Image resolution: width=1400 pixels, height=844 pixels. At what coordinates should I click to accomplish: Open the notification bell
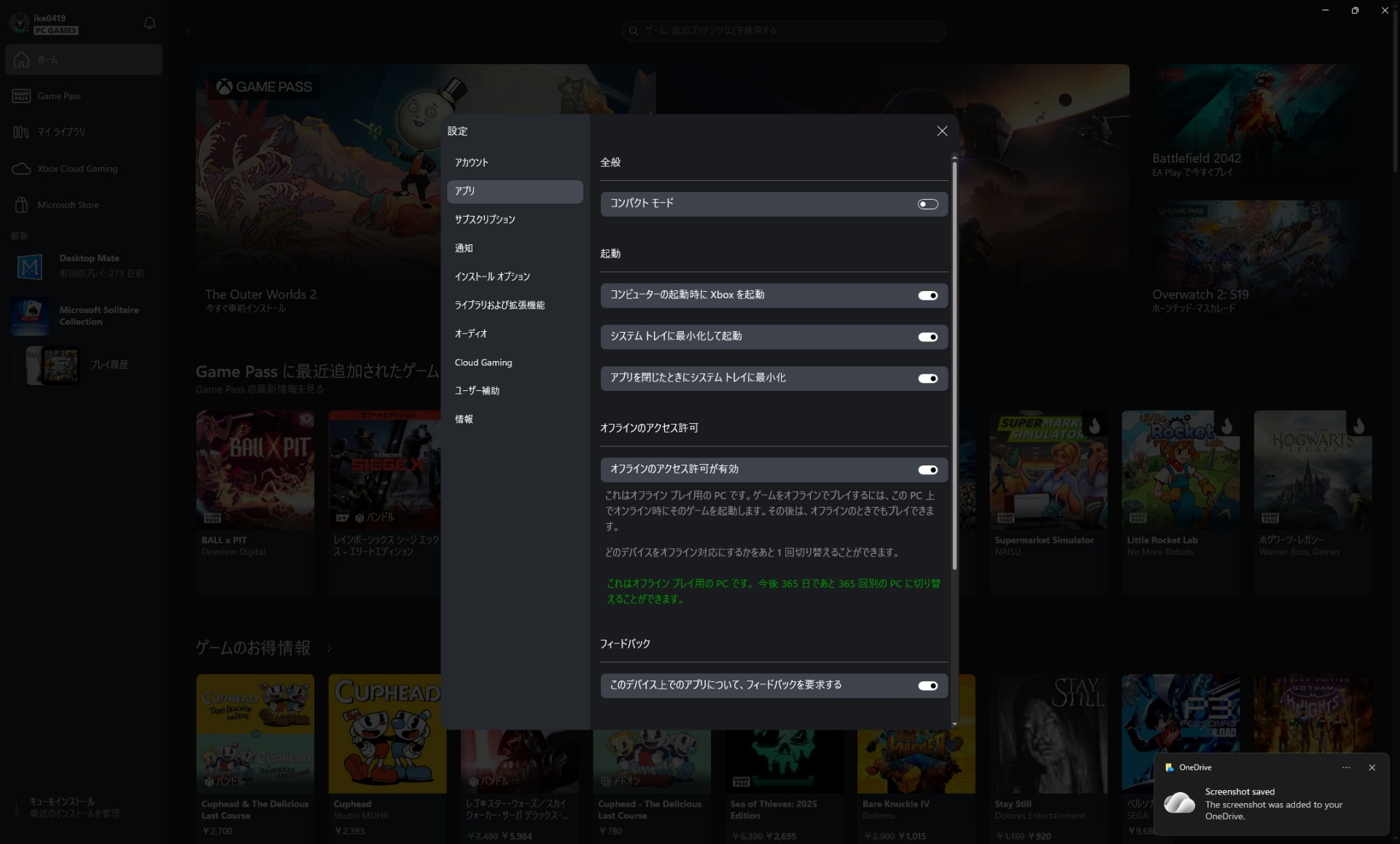pos(149,23)
